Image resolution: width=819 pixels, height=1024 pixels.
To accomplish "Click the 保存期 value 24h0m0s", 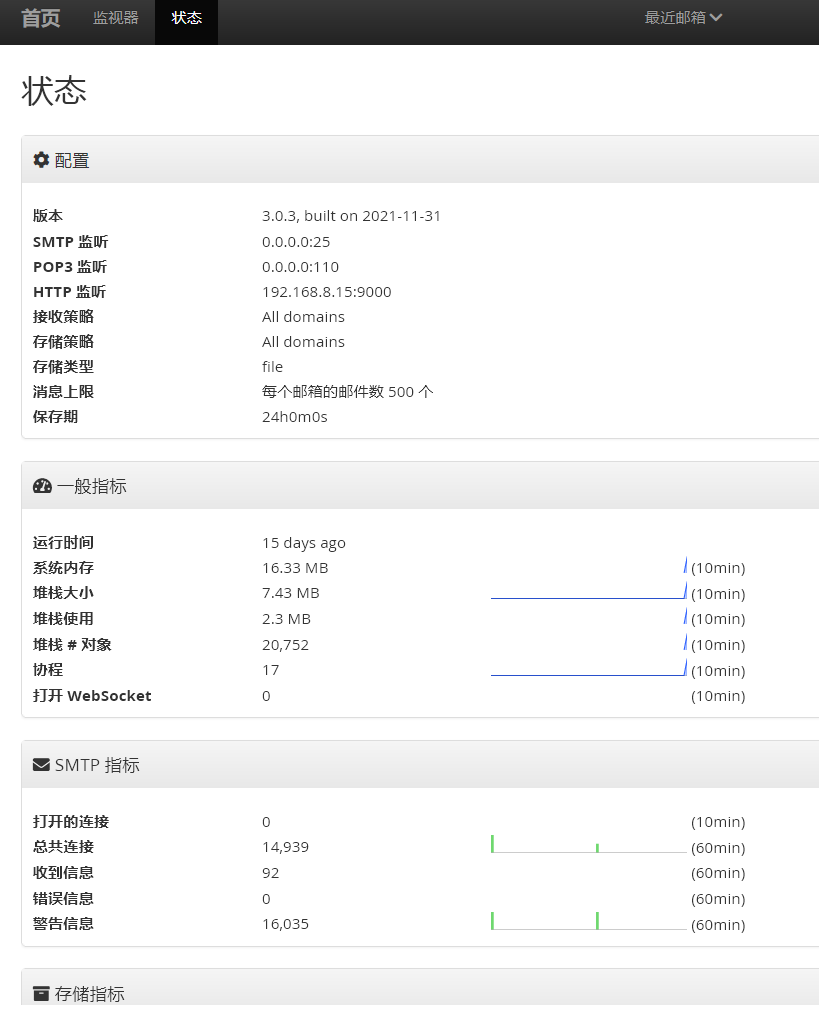I will 294,417.
